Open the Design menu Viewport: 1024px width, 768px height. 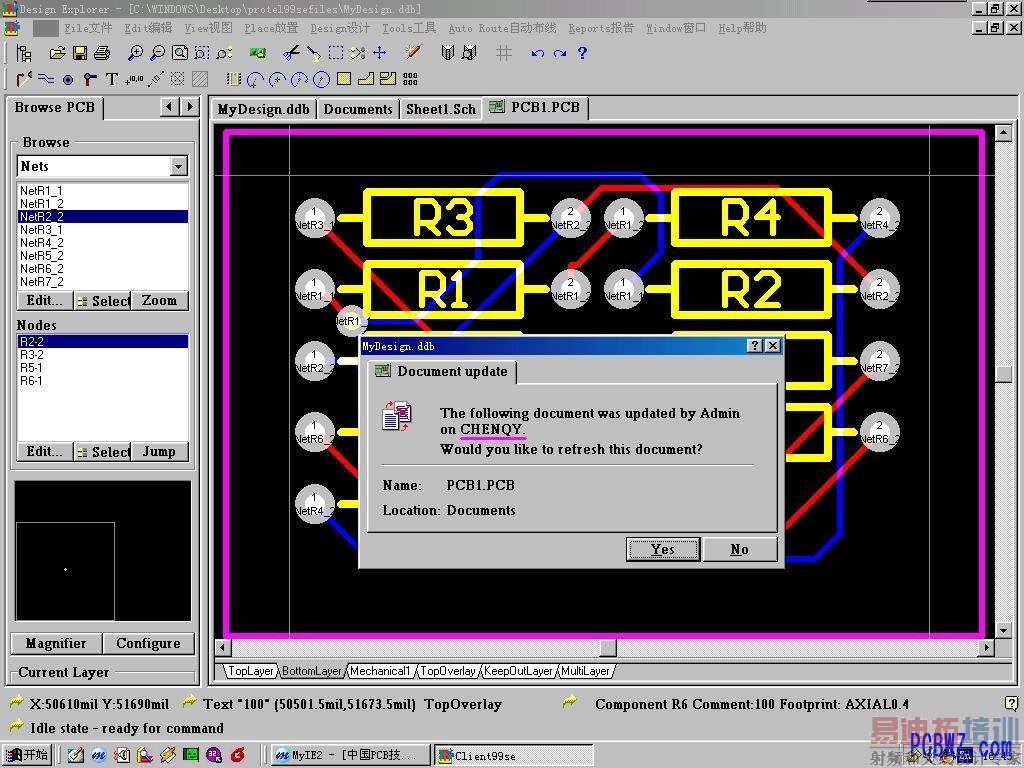click(340, 28)
